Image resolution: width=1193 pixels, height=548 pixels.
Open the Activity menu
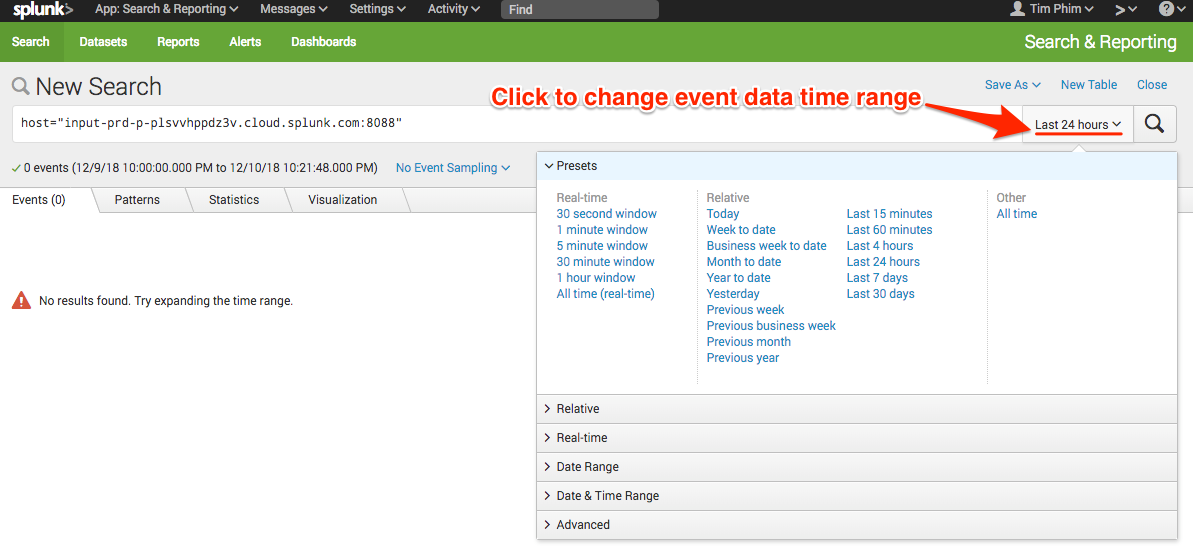point(453,9)
